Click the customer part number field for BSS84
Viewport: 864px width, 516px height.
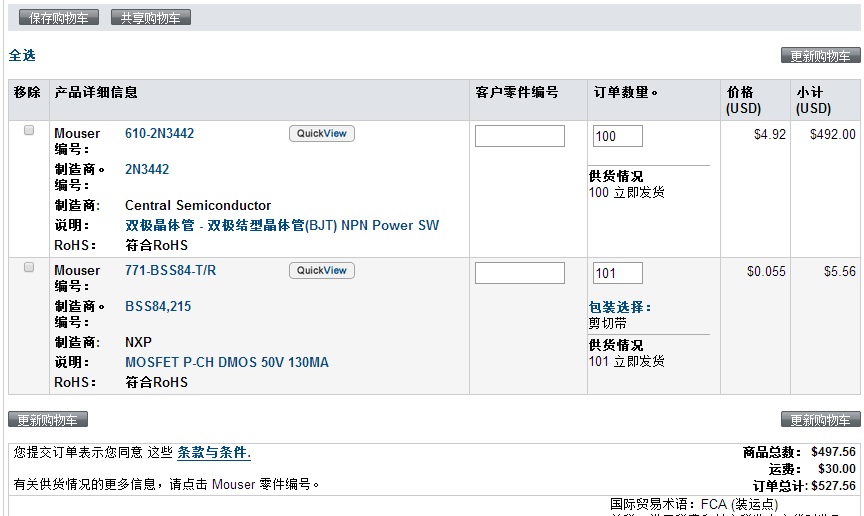tap(519, 273)
